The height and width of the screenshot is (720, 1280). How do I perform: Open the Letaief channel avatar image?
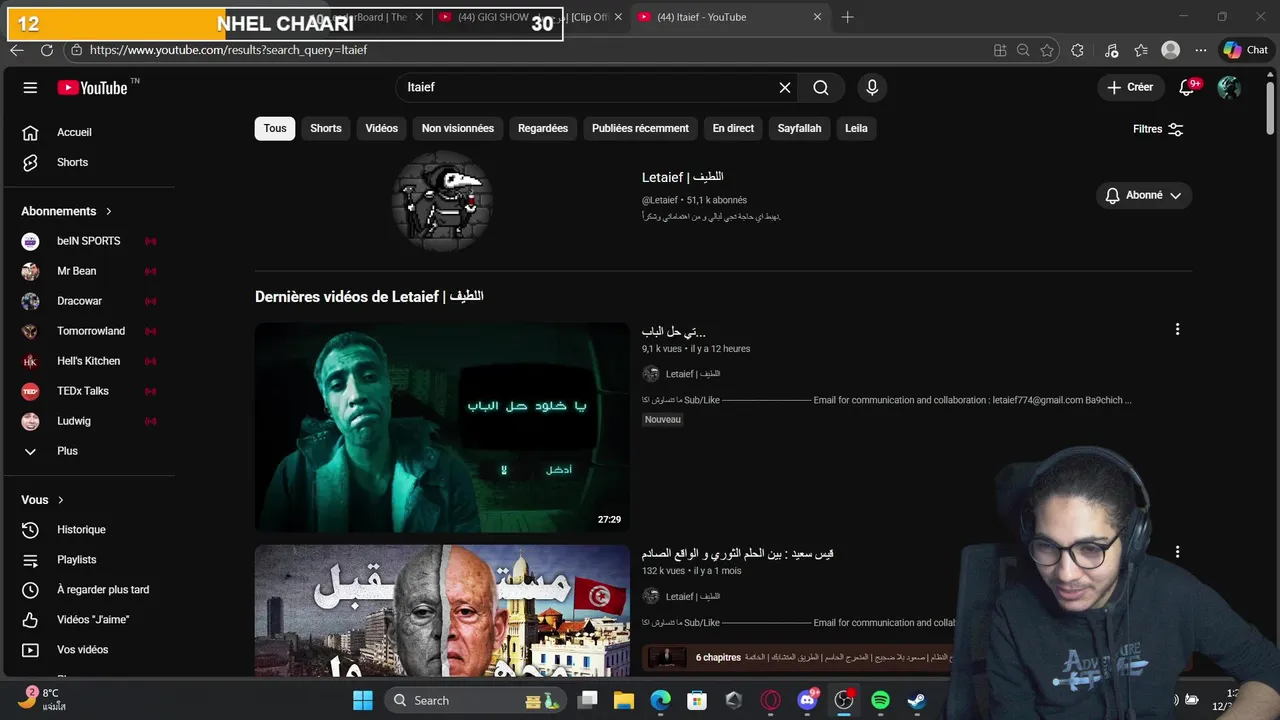click(x=442, y=201)
